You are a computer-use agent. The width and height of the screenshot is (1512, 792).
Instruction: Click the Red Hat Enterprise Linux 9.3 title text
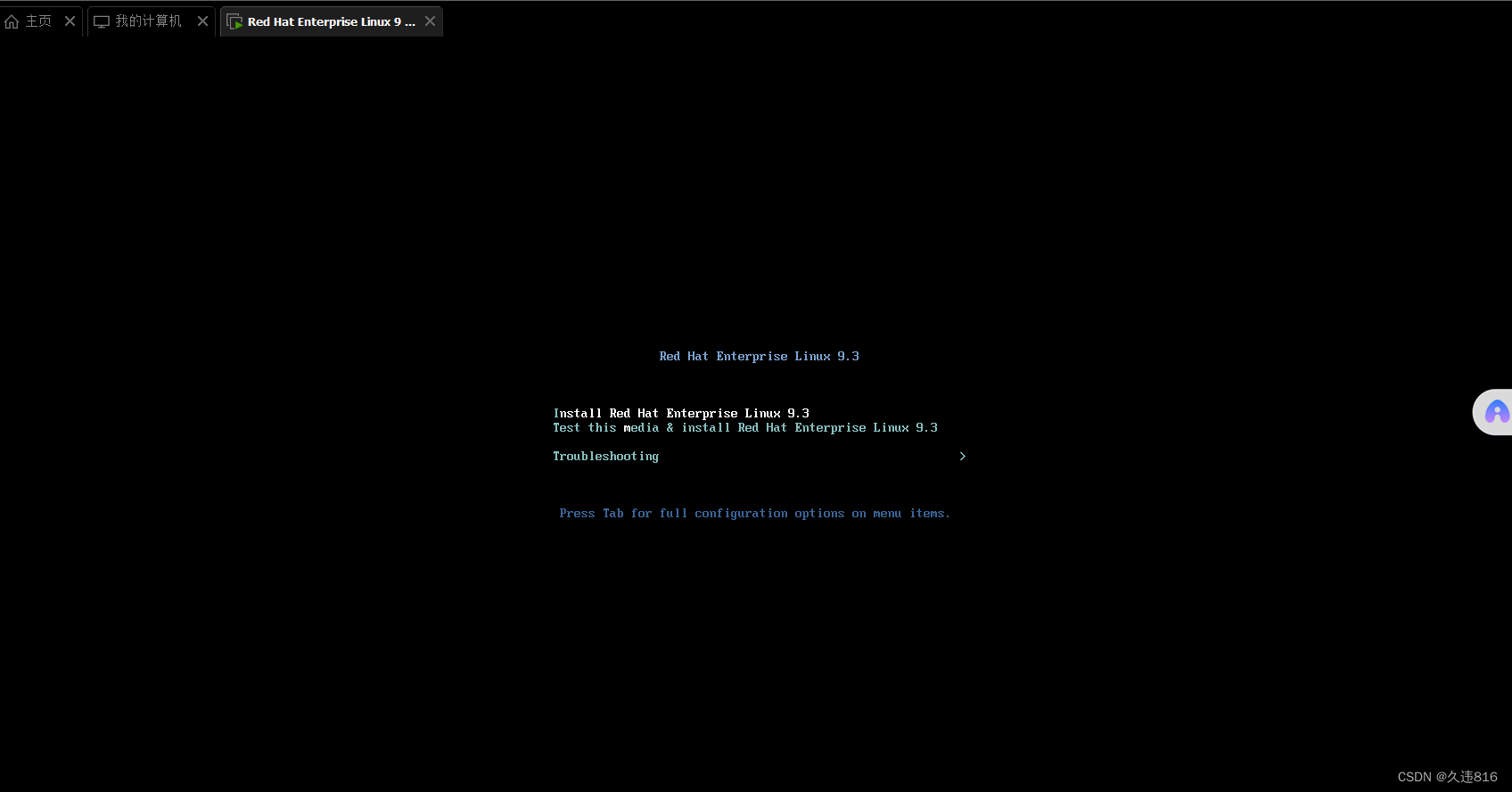coord(759,356)
